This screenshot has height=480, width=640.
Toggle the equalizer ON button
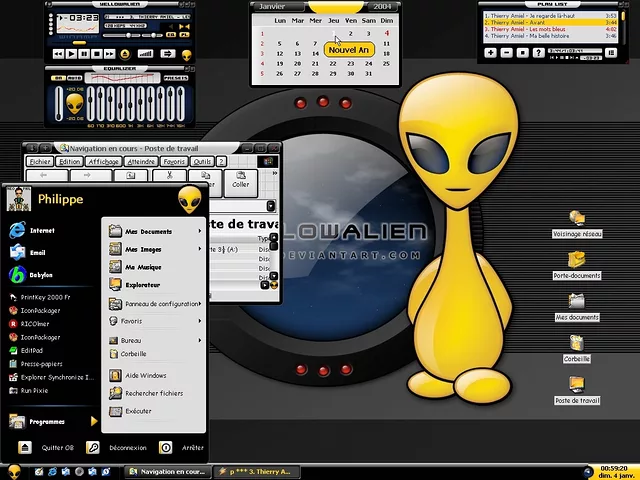coord(58,77)
